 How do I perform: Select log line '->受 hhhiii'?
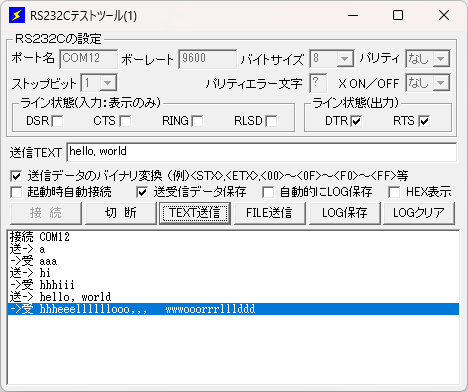point(233,285)
